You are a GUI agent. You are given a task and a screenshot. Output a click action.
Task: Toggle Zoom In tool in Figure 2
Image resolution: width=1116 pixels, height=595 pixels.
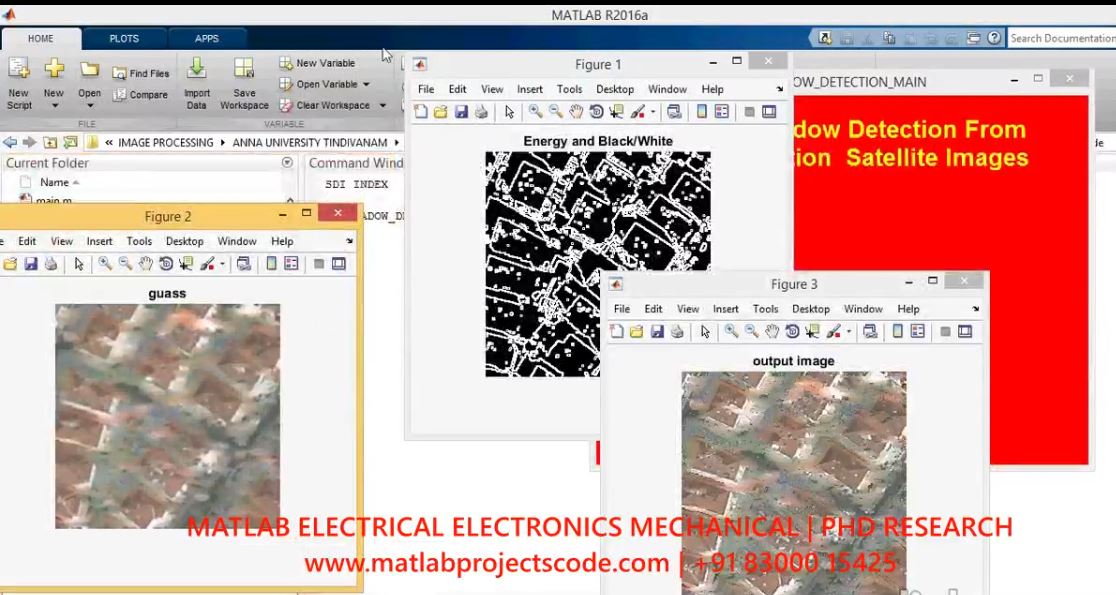tap(105, 264)
